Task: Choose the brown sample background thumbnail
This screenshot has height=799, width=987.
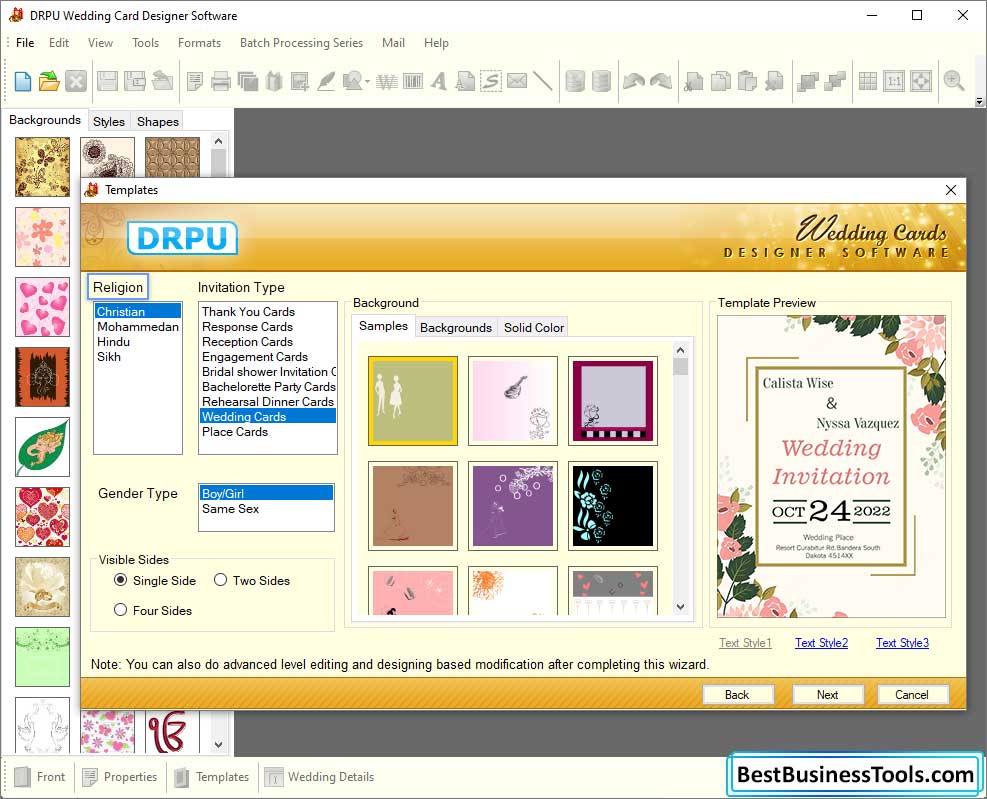Action: [x=412, y=506]
